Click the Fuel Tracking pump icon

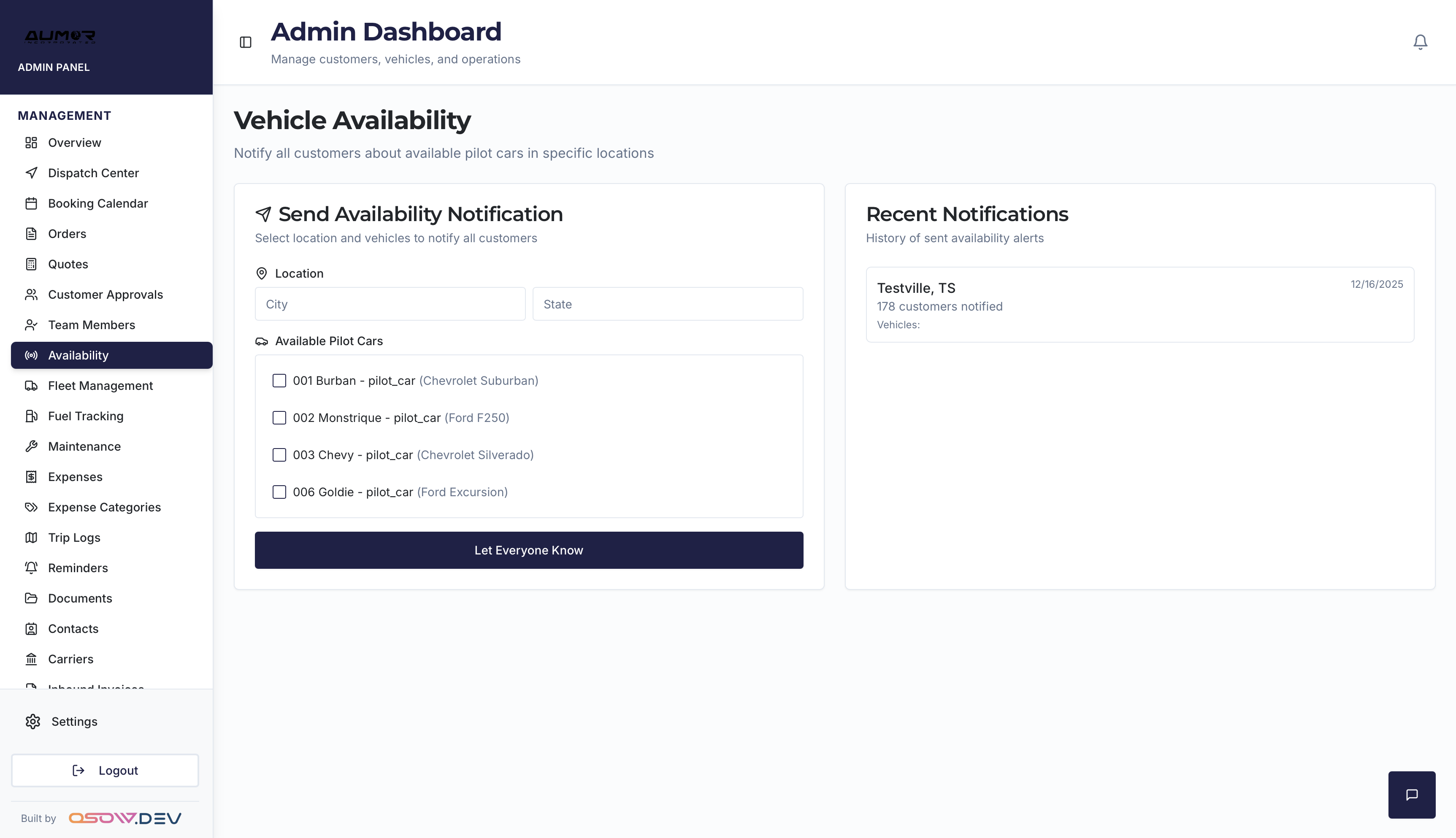tap(32, 416)
